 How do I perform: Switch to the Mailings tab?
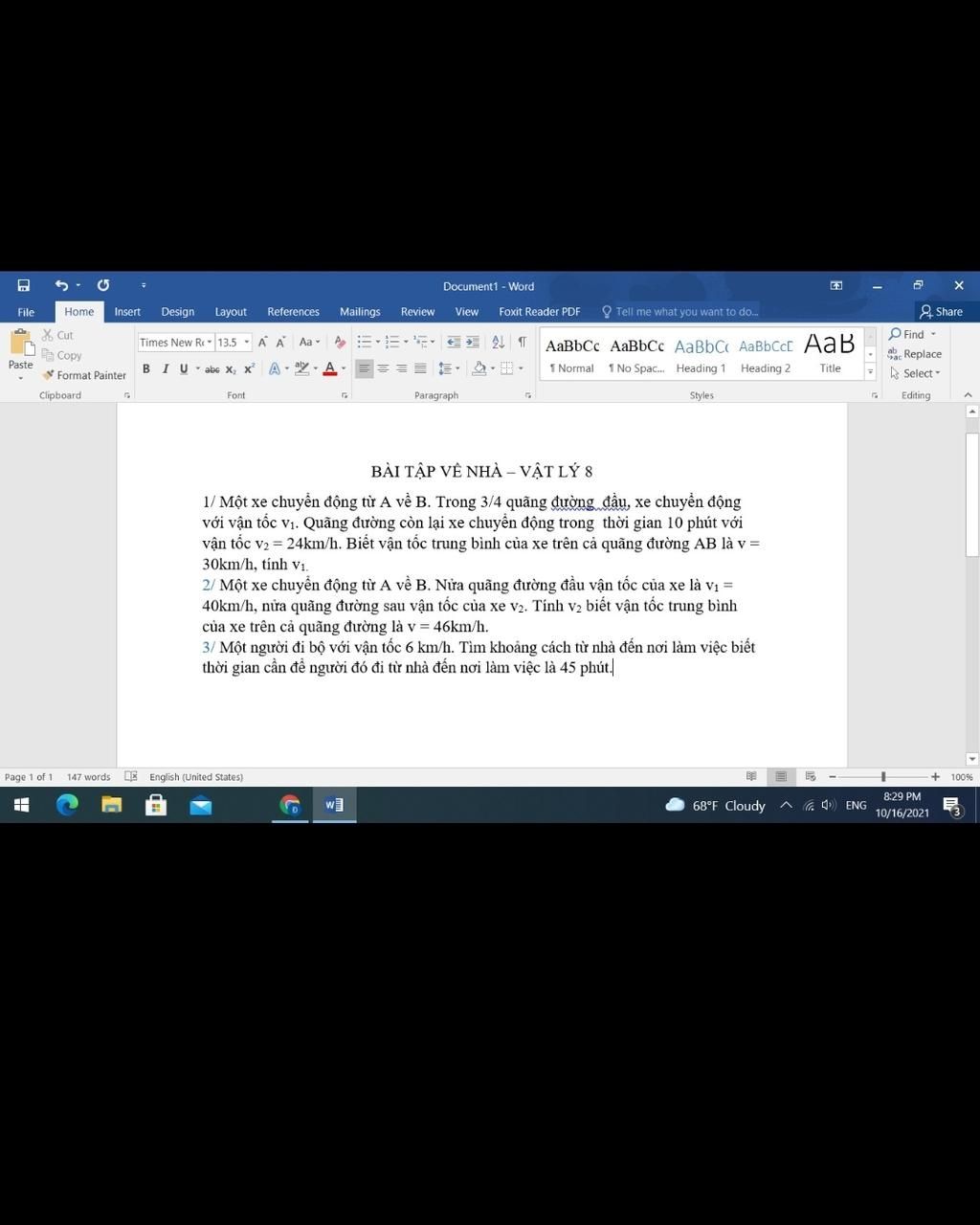pyautogui.click(x=360, y=312)
